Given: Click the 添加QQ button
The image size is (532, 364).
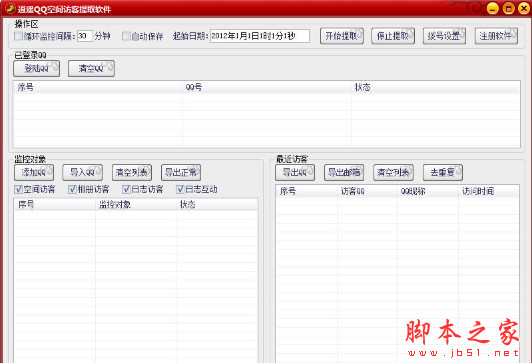Looking at the screenshot, I should pos(34,172).
